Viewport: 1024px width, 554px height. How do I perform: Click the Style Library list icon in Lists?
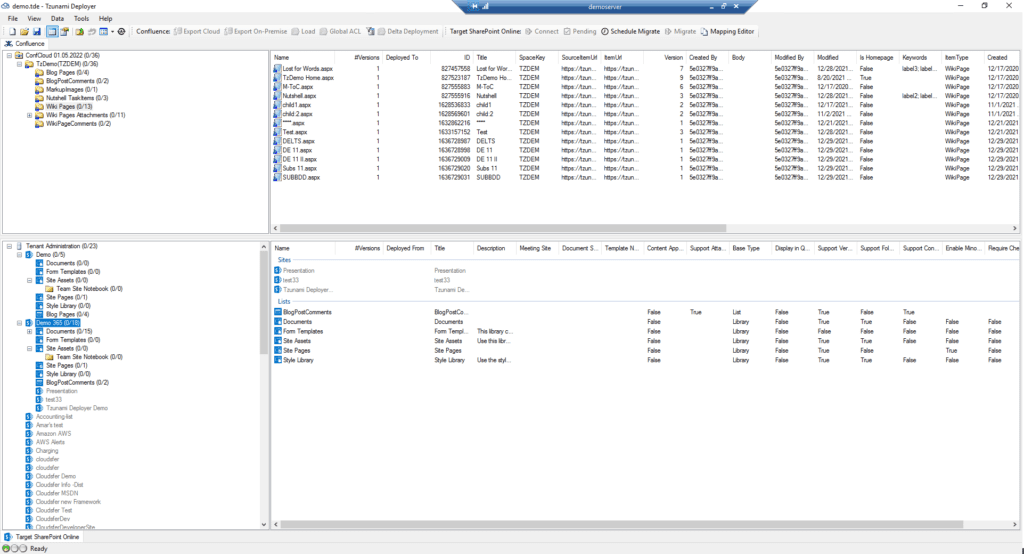tap(278, 360)
